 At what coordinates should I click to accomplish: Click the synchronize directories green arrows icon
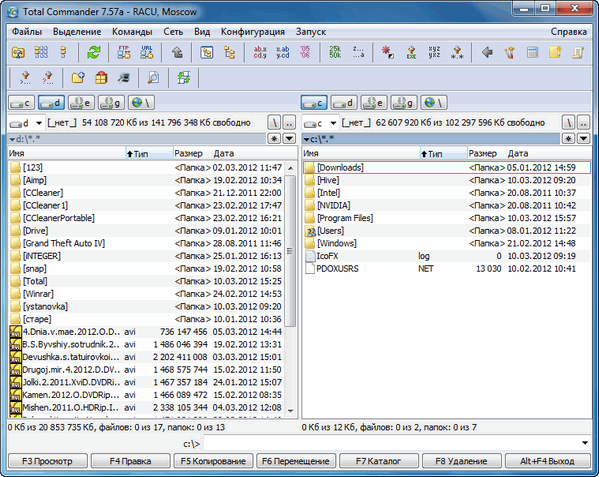click(x=184, y=78)
